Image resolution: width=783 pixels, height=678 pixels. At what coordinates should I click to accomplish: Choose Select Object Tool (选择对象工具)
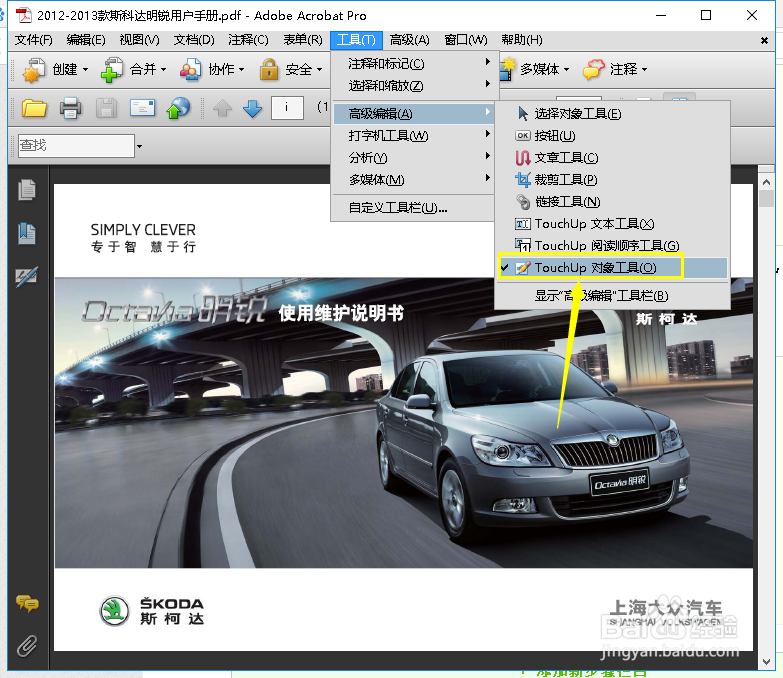(x=612, y=114)
